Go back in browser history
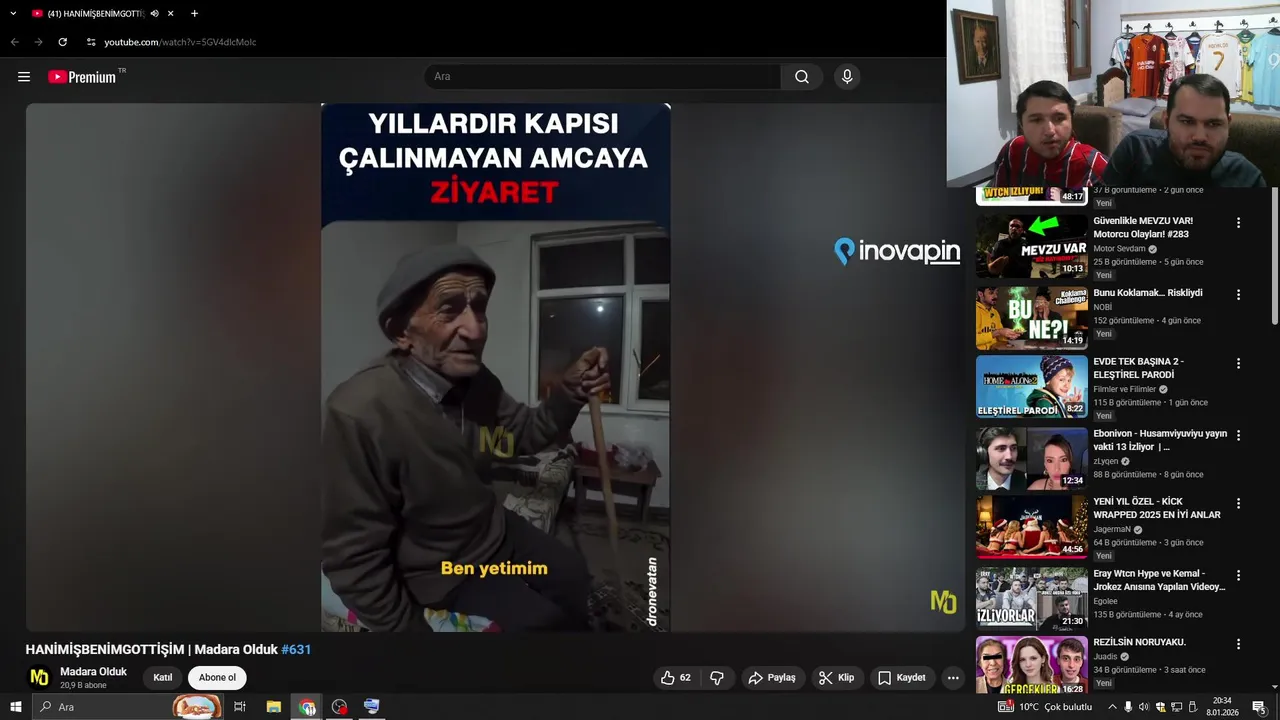 pos(14,42)
